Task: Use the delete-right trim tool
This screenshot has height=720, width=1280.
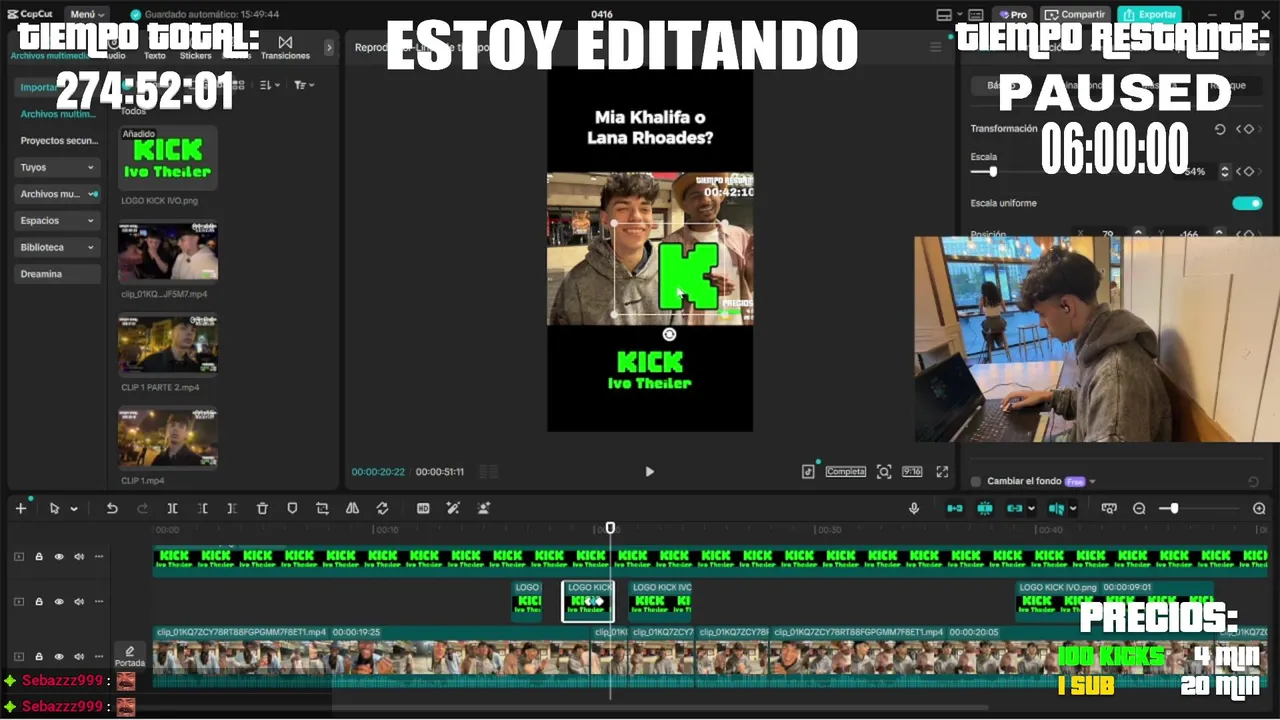Action: (x=232, y=508)
